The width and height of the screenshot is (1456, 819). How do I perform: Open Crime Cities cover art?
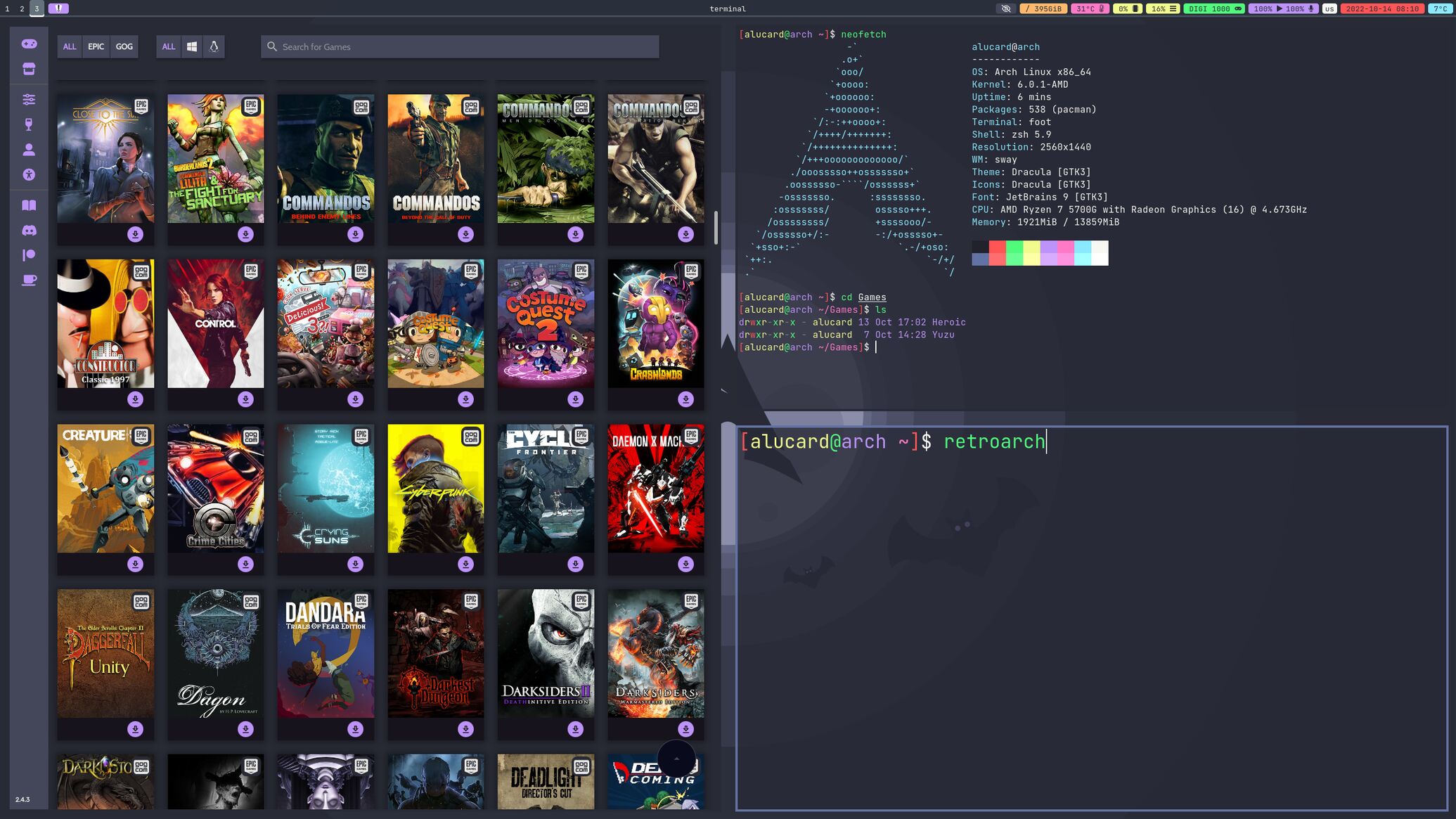[216, 489]
